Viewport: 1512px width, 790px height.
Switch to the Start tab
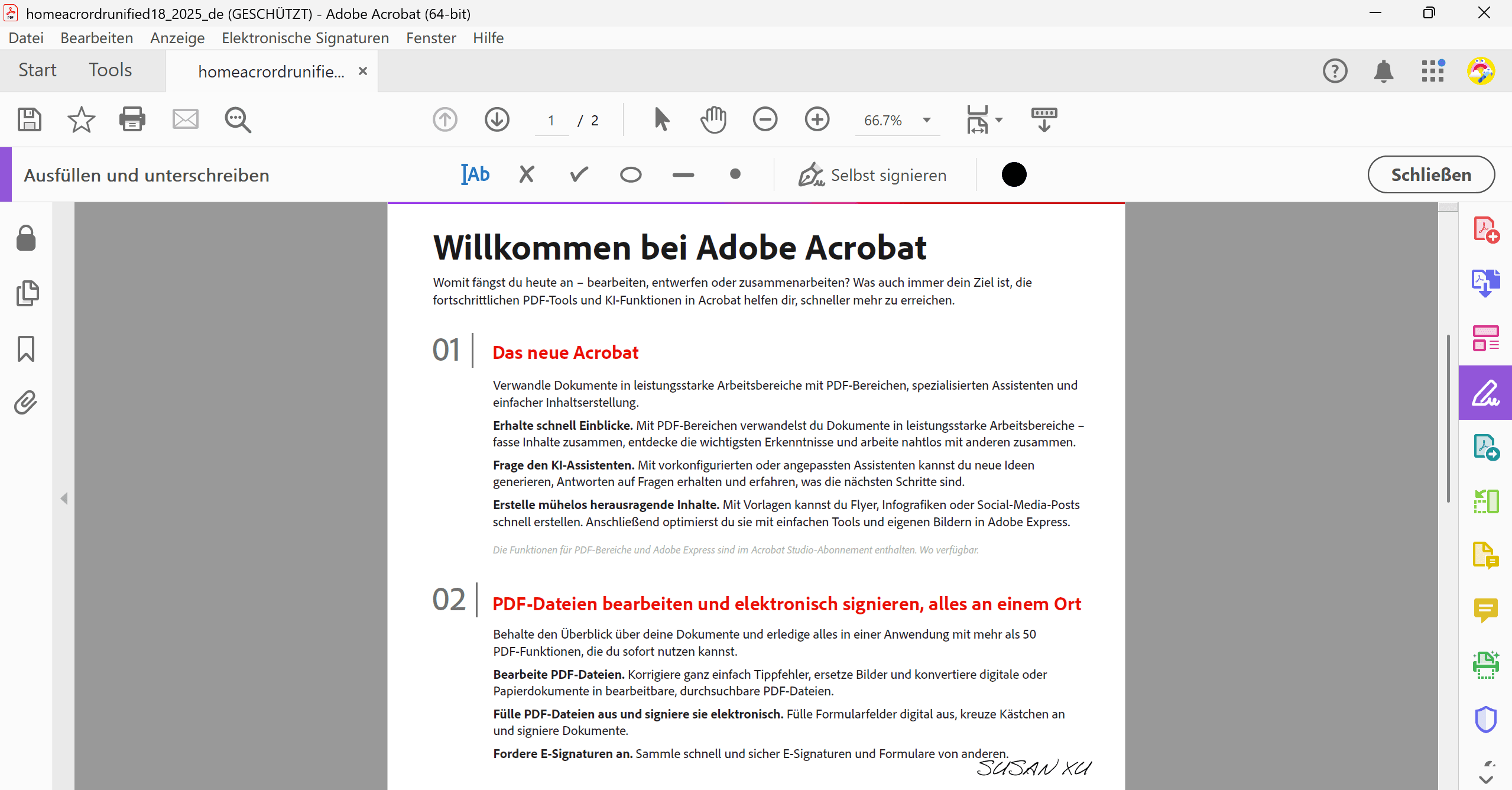pyautogui.click(x=37, y=70)
